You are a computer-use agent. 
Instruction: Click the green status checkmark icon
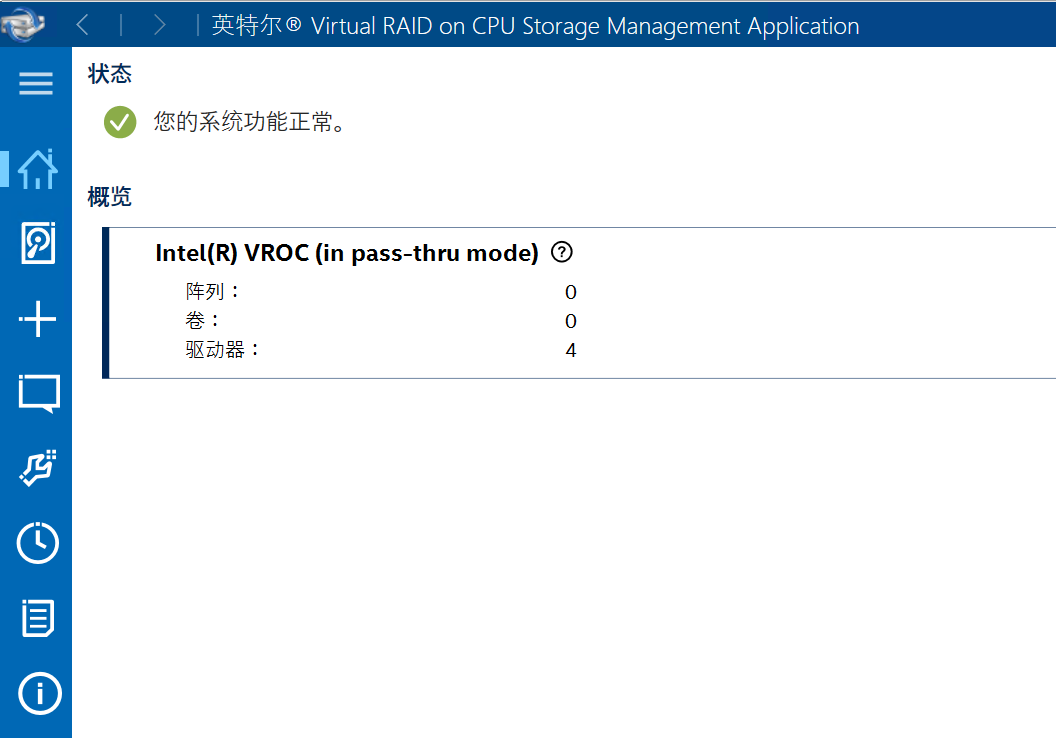coord(120,122)
